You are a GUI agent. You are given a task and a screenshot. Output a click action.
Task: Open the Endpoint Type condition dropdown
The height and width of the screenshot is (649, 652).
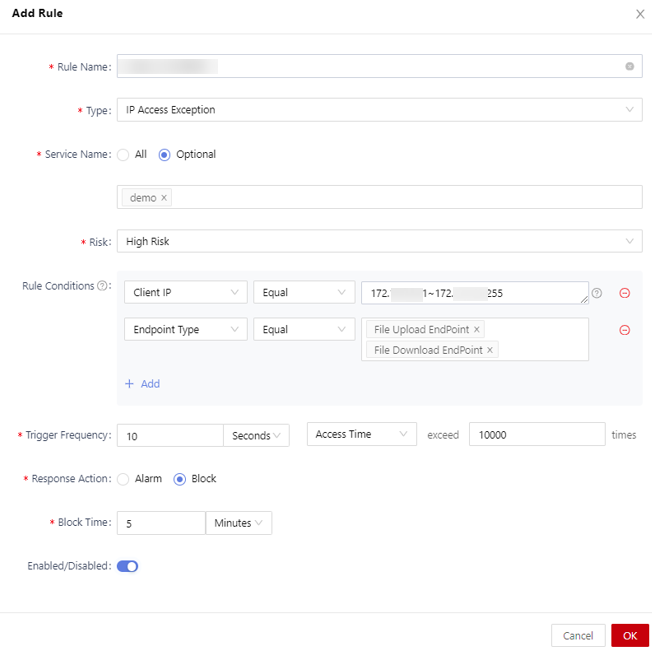click(x=185, y=329)
